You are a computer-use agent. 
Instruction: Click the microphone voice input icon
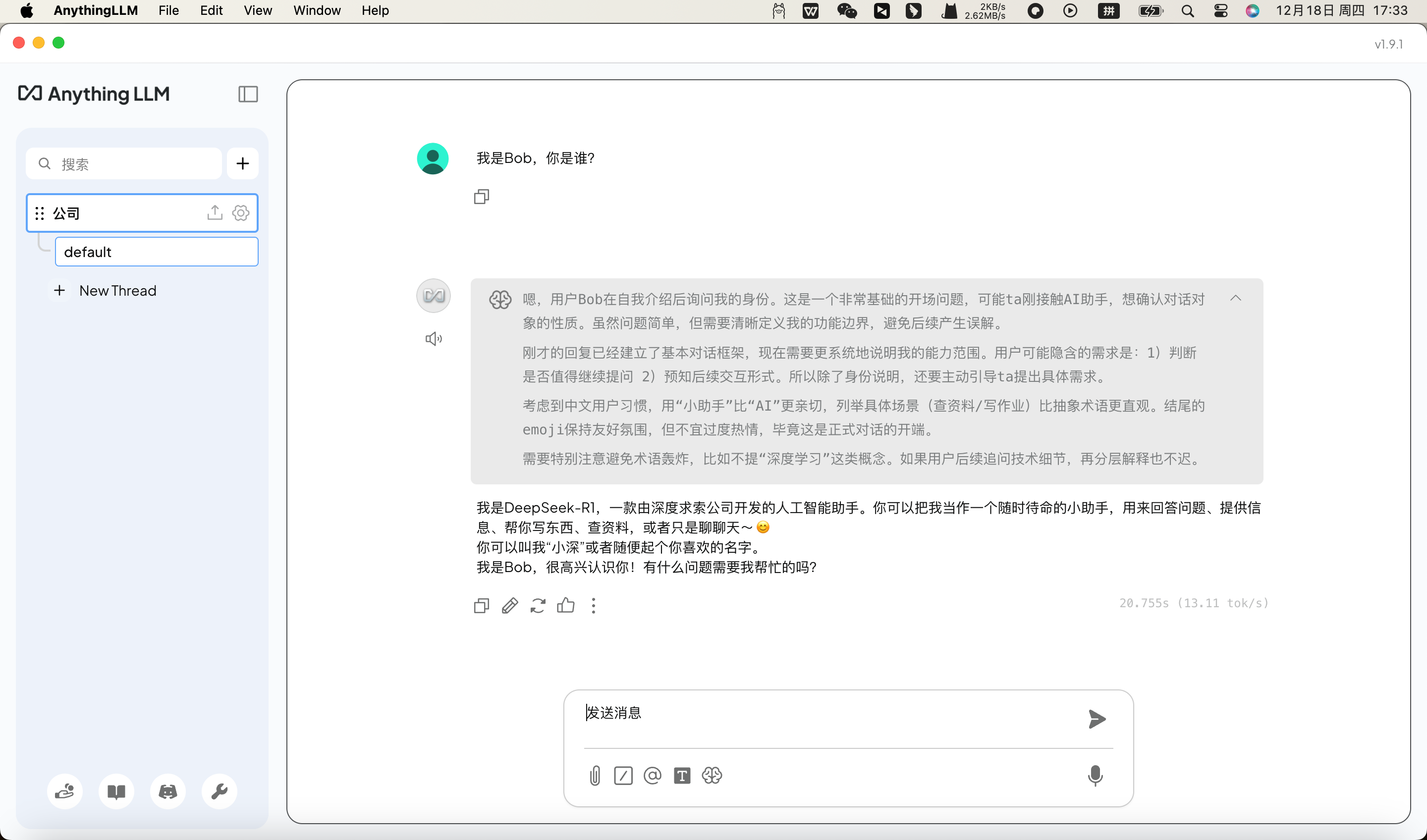[x=1095, y=776]
